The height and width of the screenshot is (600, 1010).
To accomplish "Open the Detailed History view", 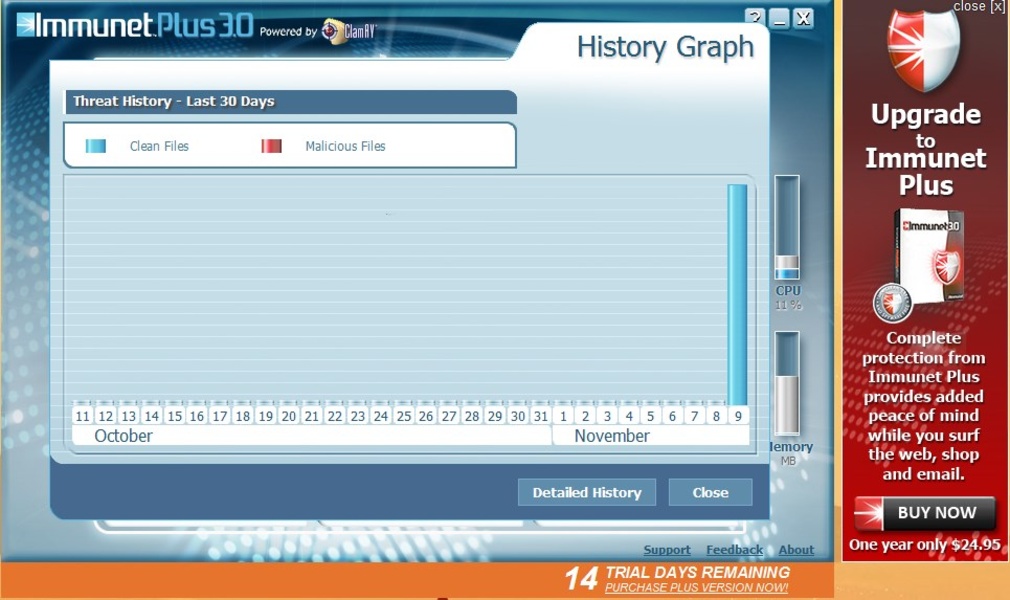I will tap(587, 492).
